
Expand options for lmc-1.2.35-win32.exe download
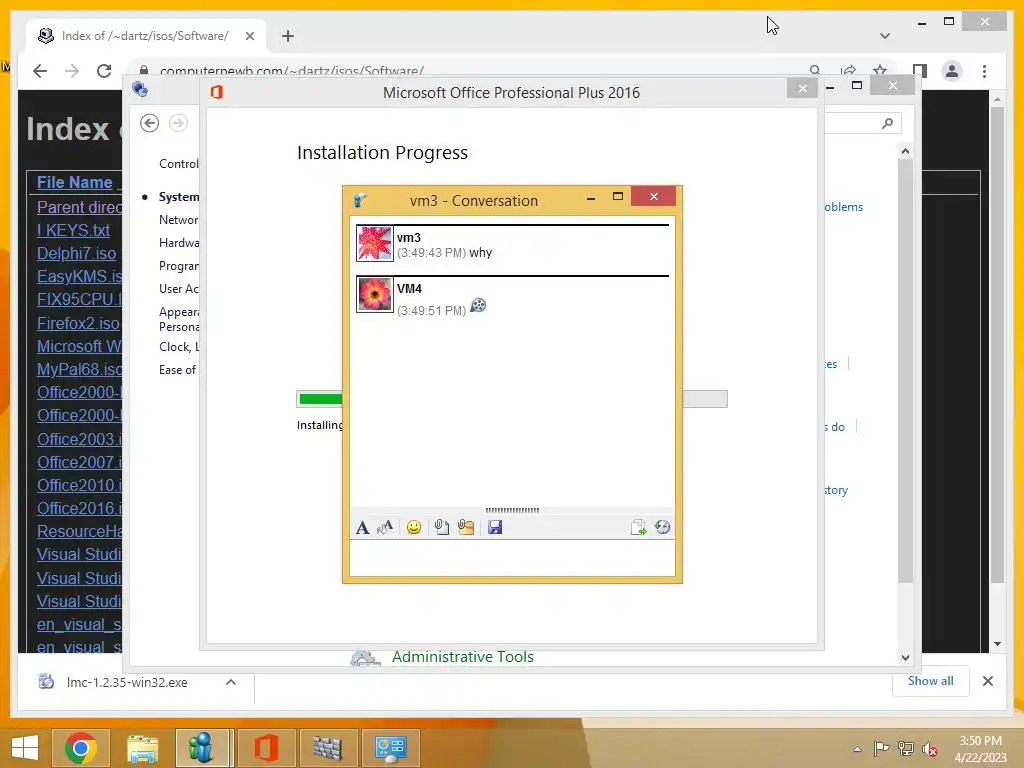pyautogui.click(x=231, y=682)
